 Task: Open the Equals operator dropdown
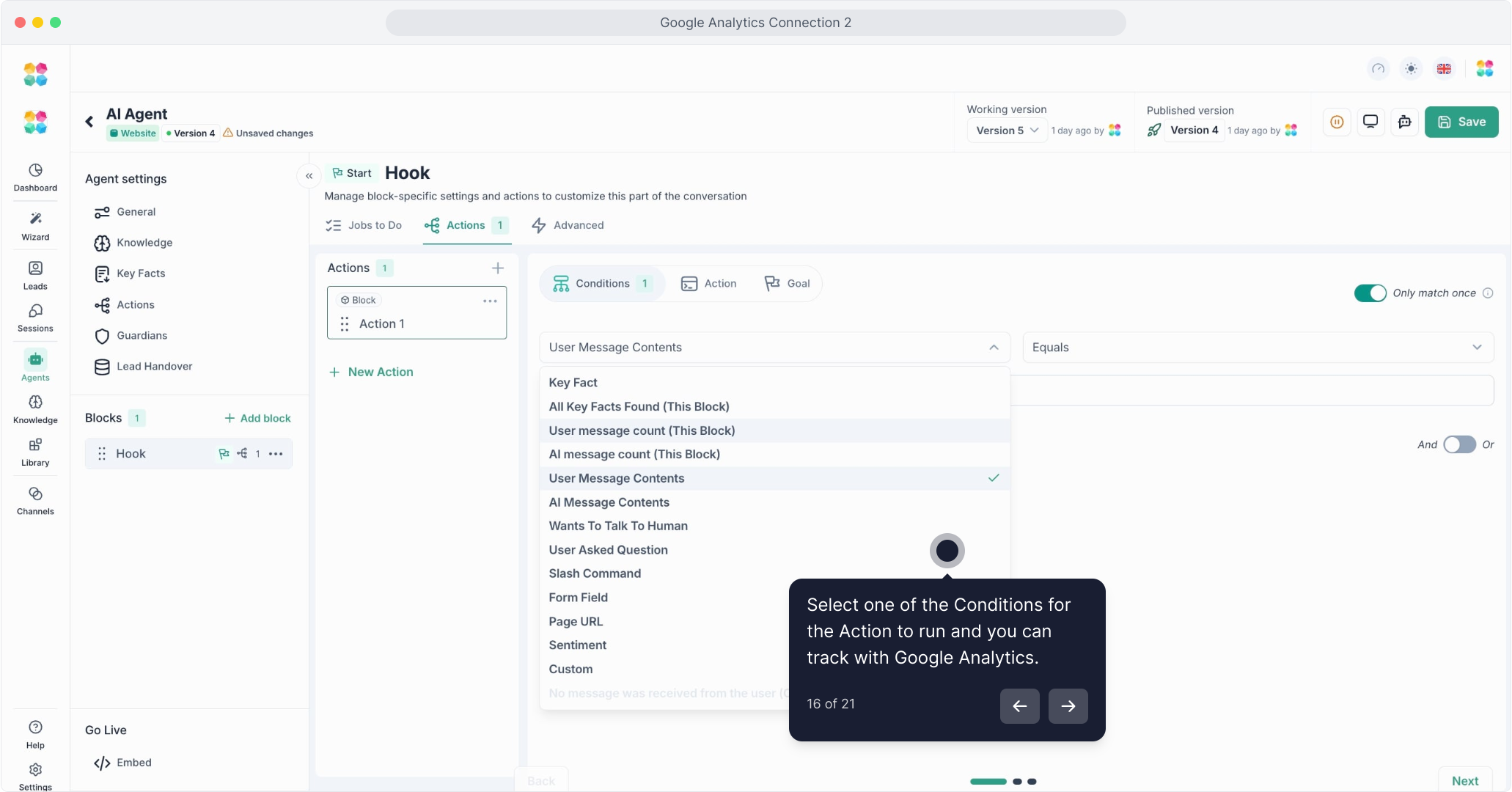[x=1257, y=348]
